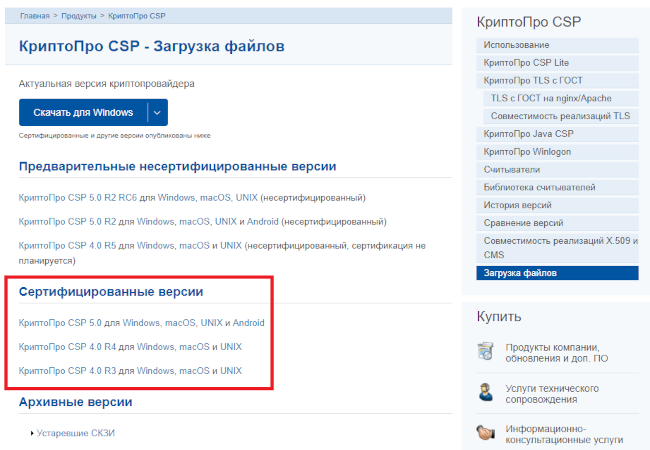This screenshot has width=650, height=450.
Task: Open КриптоПро CSP 4.0 R4 link
Action: point(67,347)
